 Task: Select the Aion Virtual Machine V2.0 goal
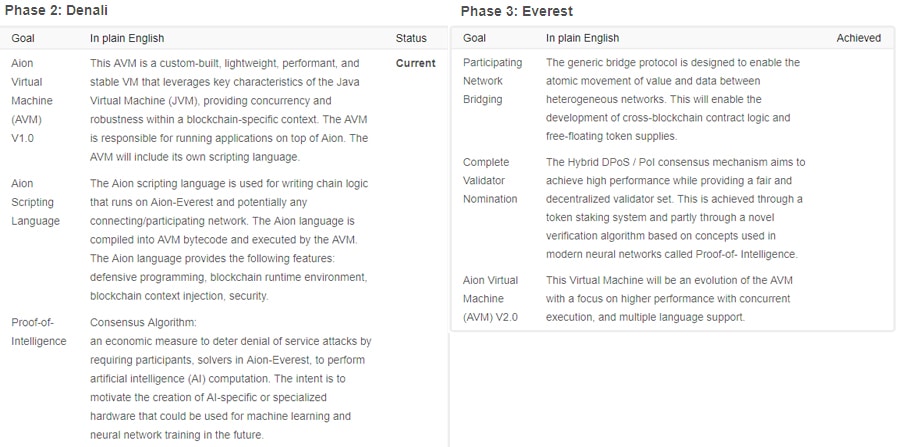(x=491, y=298)
